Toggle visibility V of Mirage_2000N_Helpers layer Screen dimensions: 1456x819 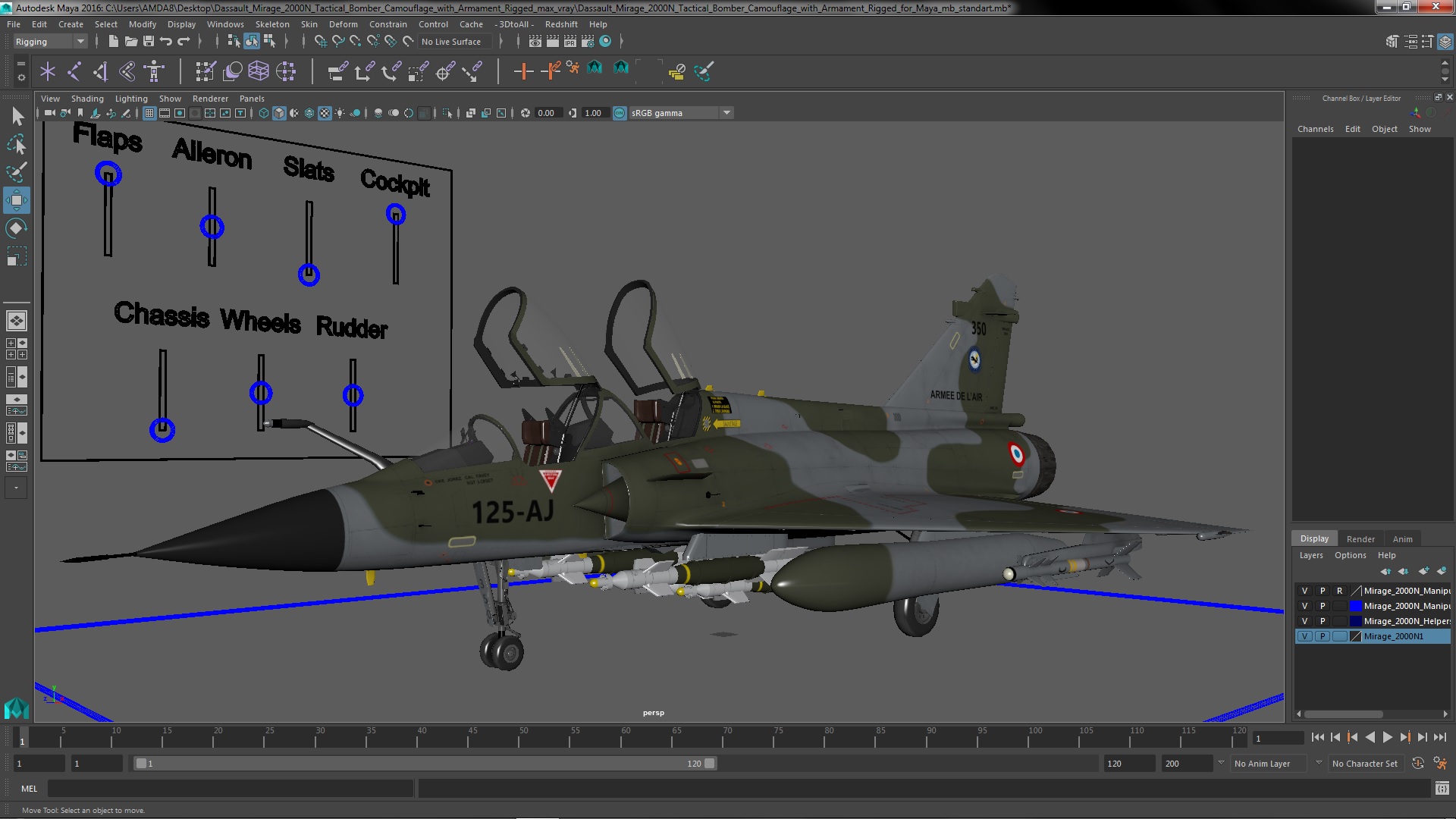pos(1304,621)
